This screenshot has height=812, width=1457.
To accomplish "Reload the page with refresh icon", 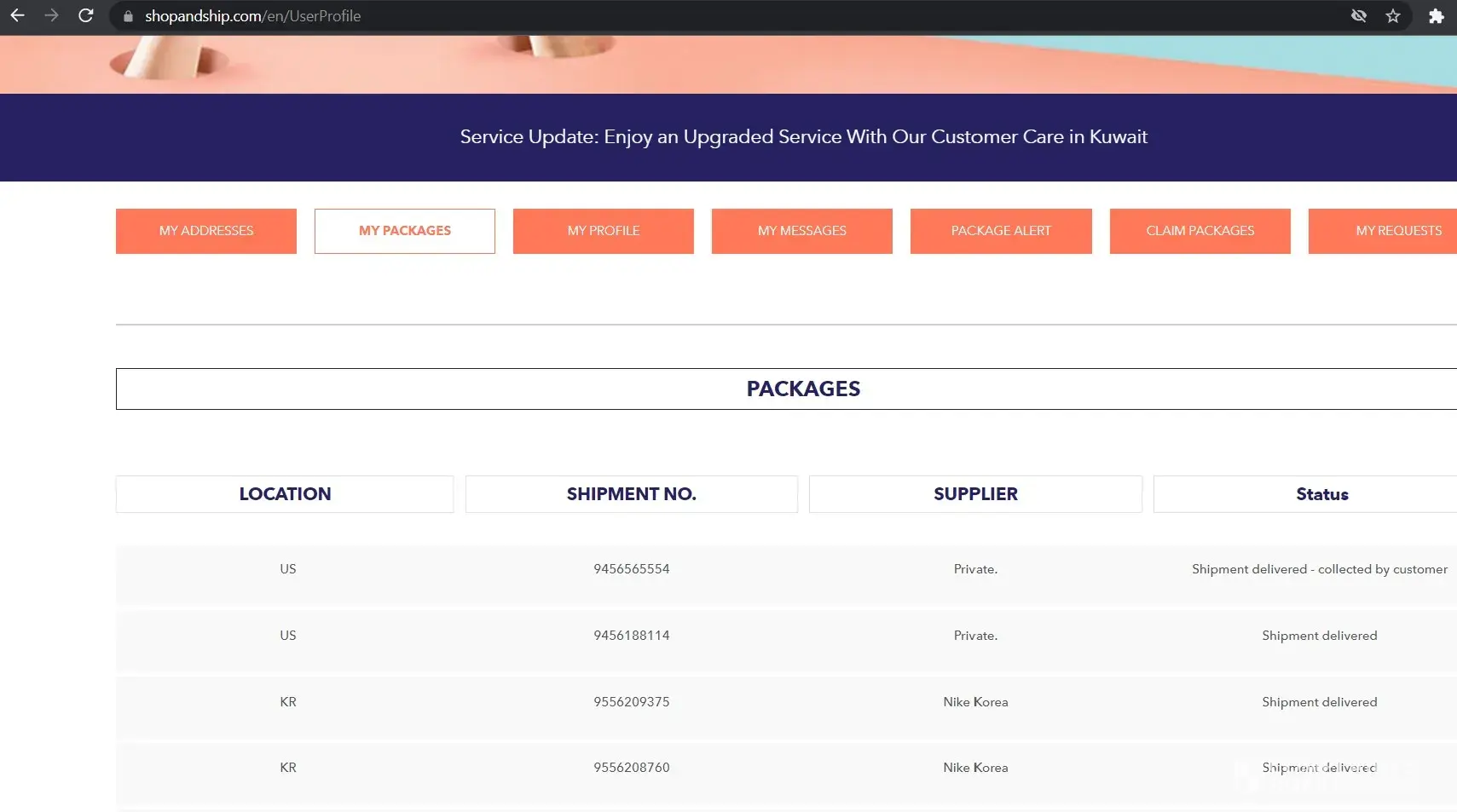I will [x=85, y=15].
